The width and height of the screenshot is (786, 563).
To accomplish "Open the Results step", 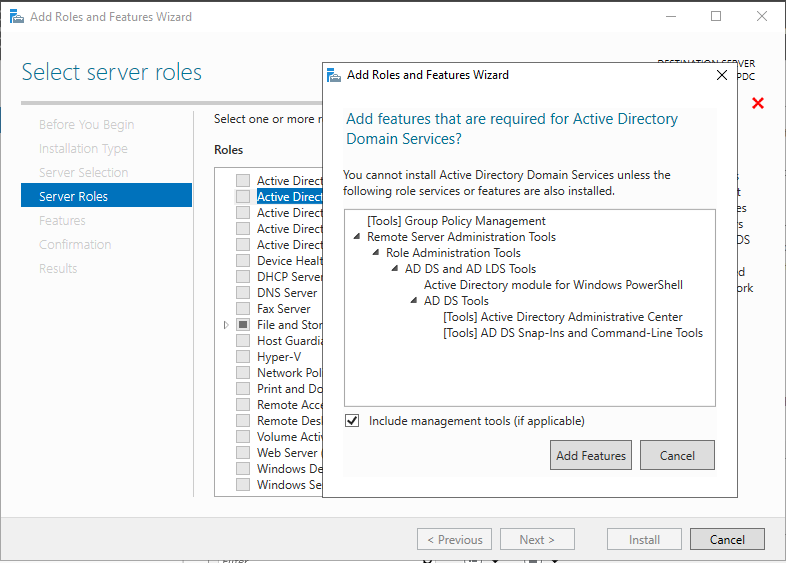I will [58, 269].
